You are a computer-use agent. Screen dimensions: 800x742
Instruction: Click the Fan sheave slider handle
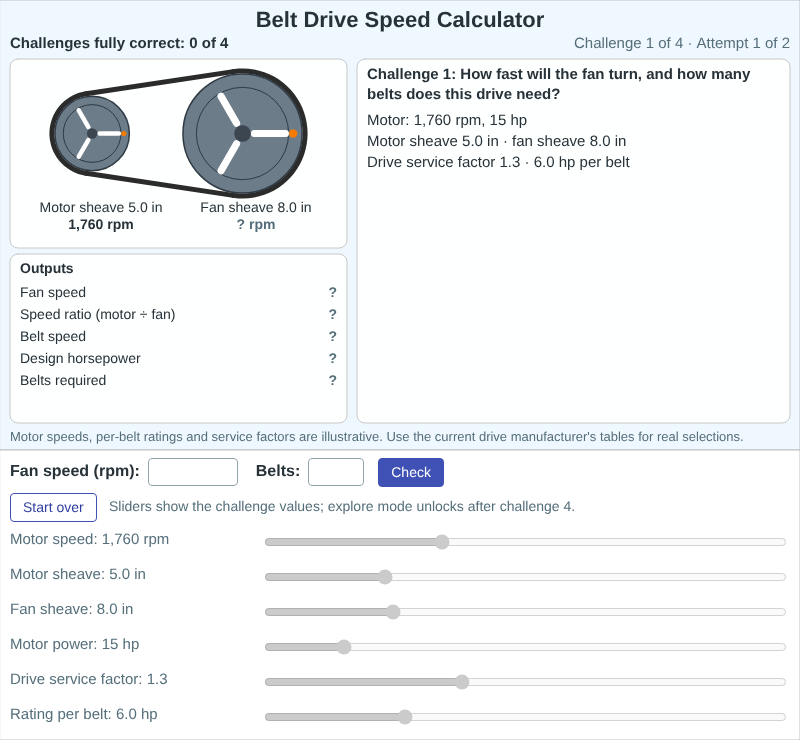tap(393, 612)
